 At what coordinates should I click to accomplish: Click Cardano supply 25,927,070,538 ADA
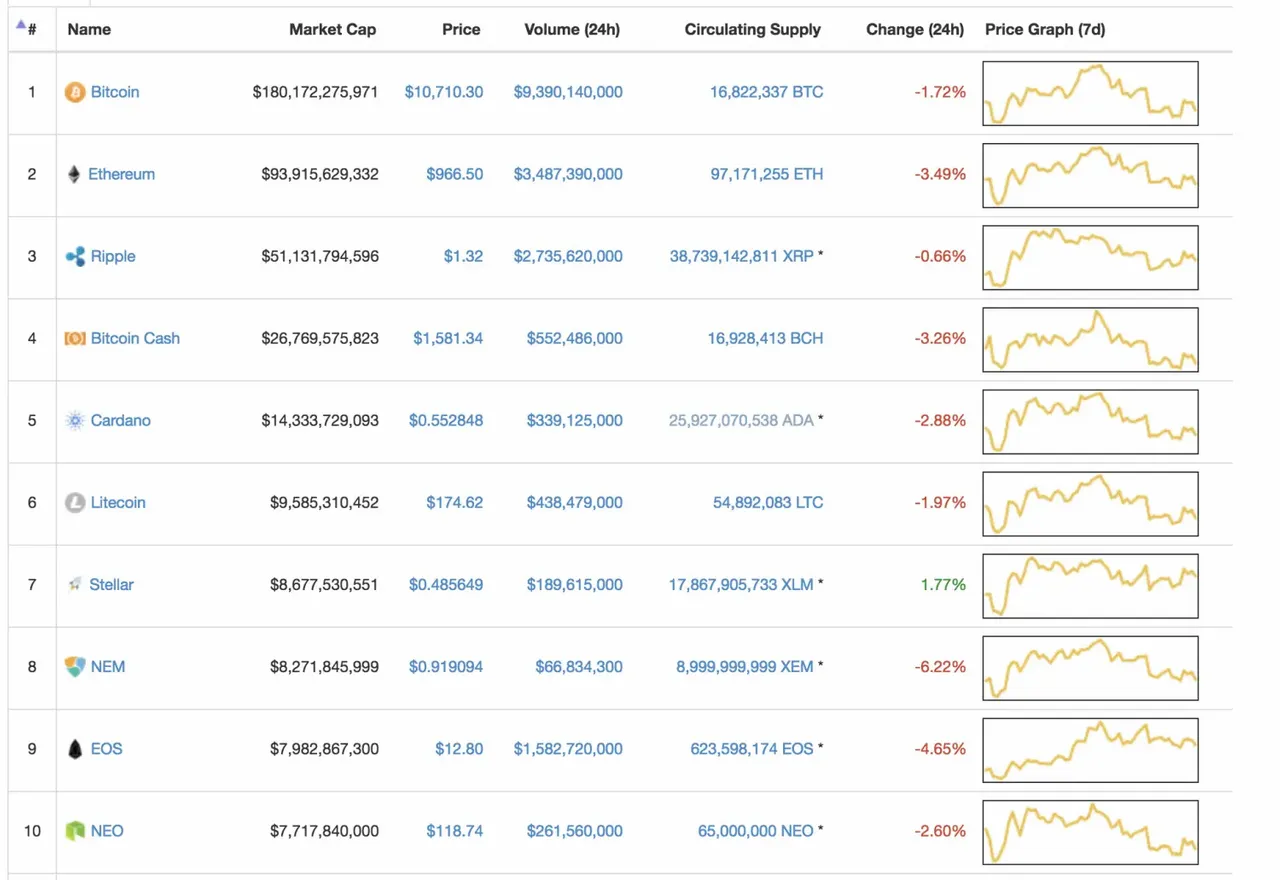[x=742, y=420]
